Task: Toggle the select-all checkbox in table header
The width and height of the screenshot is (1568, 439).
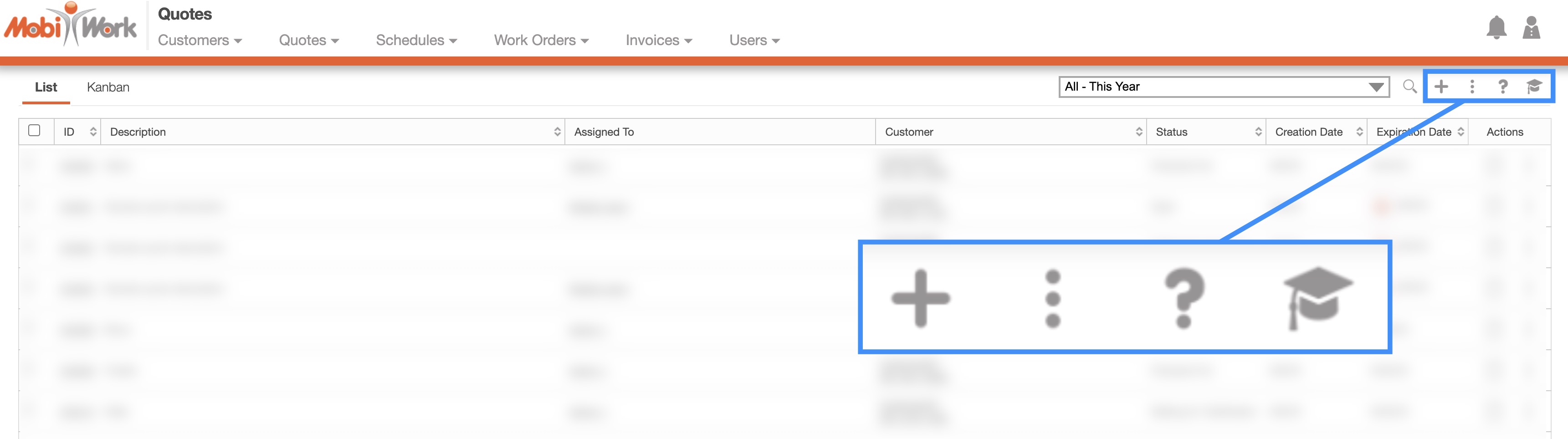Action: (35, 131)
